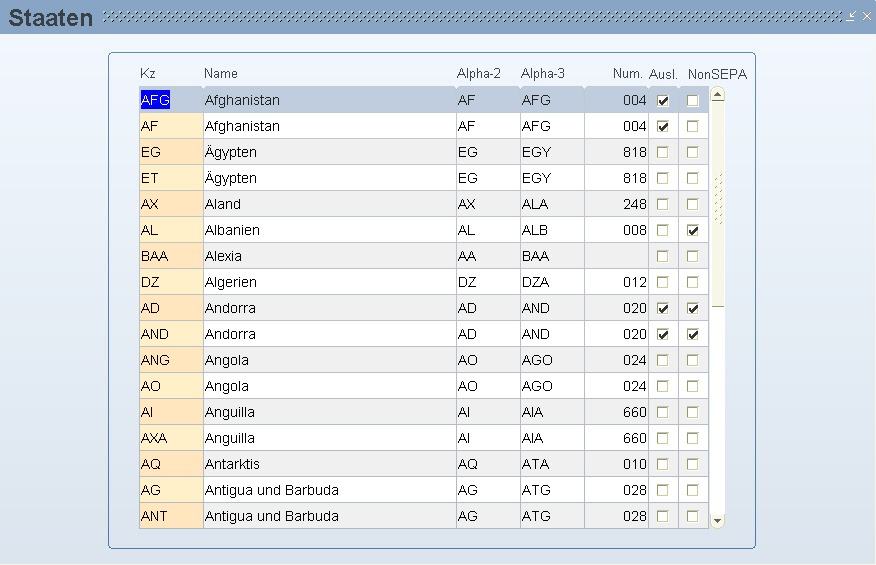876x565 pixels.
Task: Click the minimize icon in the Staaten title bar
Action: pyautogui.click(x=851, y=16)
